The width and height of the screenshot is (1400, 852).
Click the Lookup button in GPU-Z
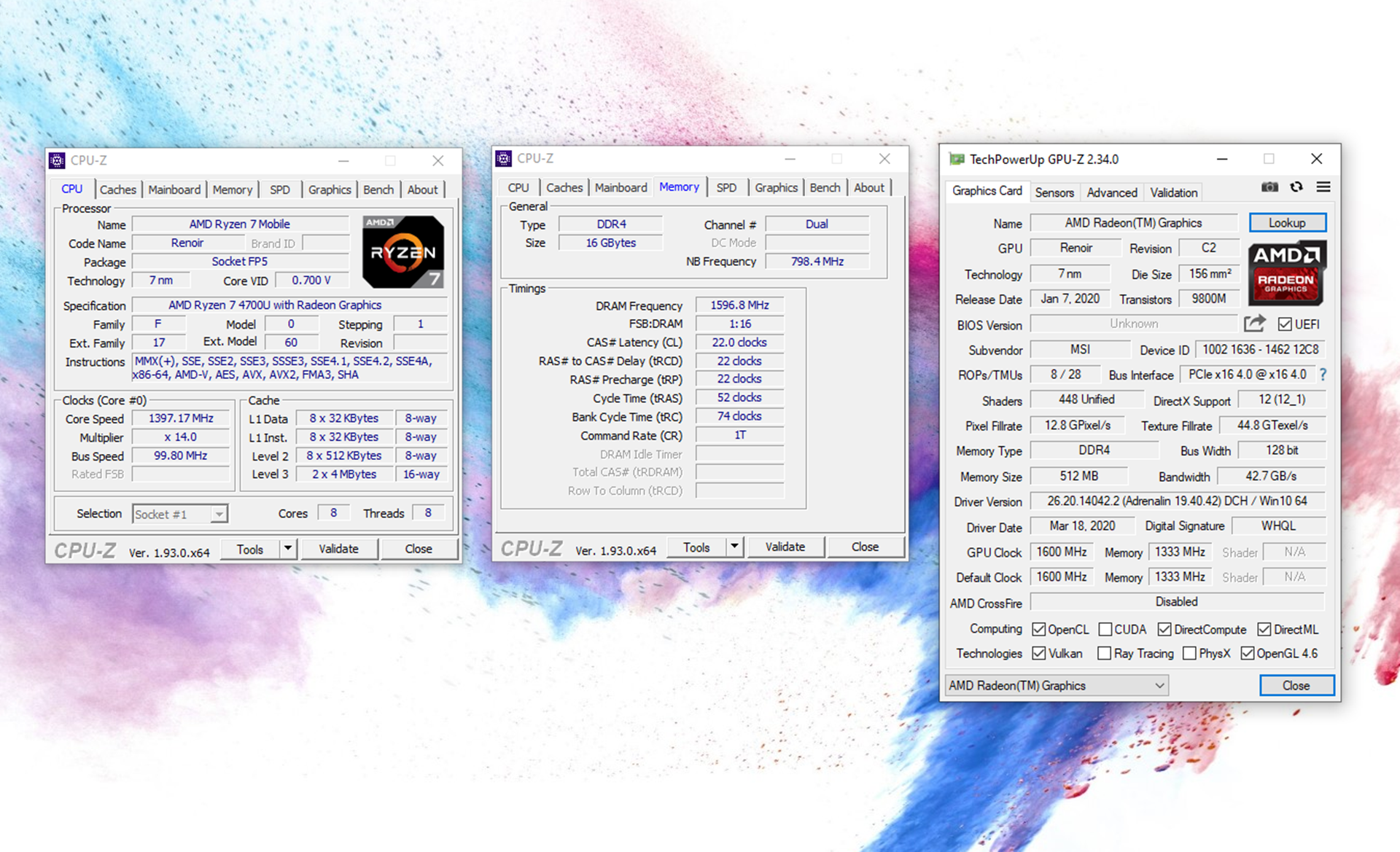[x=1287, y=223]
